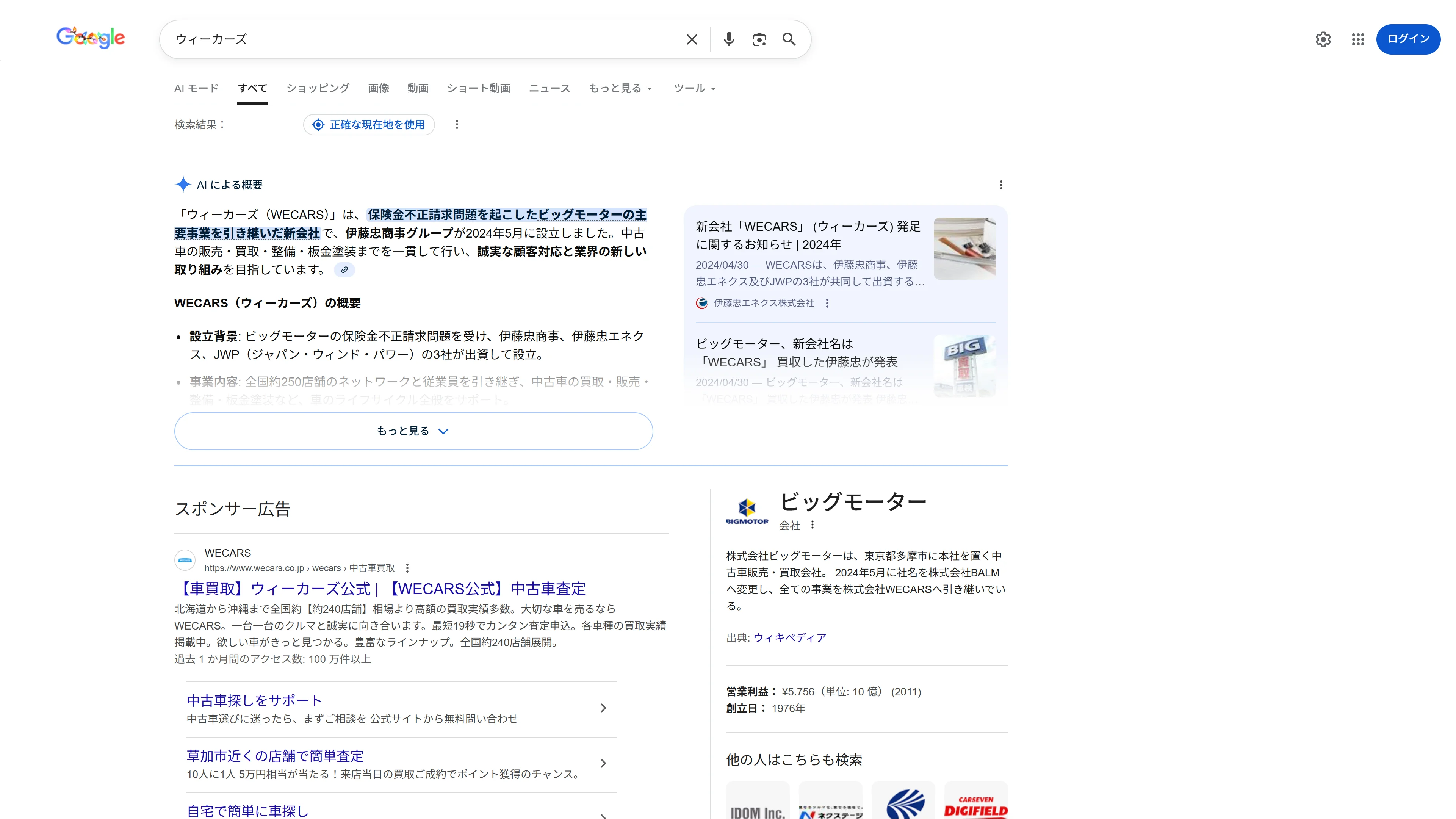Expand 中古車探しをサポート sitelink chevron
Image resolution: width=1456 pixels, height=819 pixels.
(x=603, y=708)
